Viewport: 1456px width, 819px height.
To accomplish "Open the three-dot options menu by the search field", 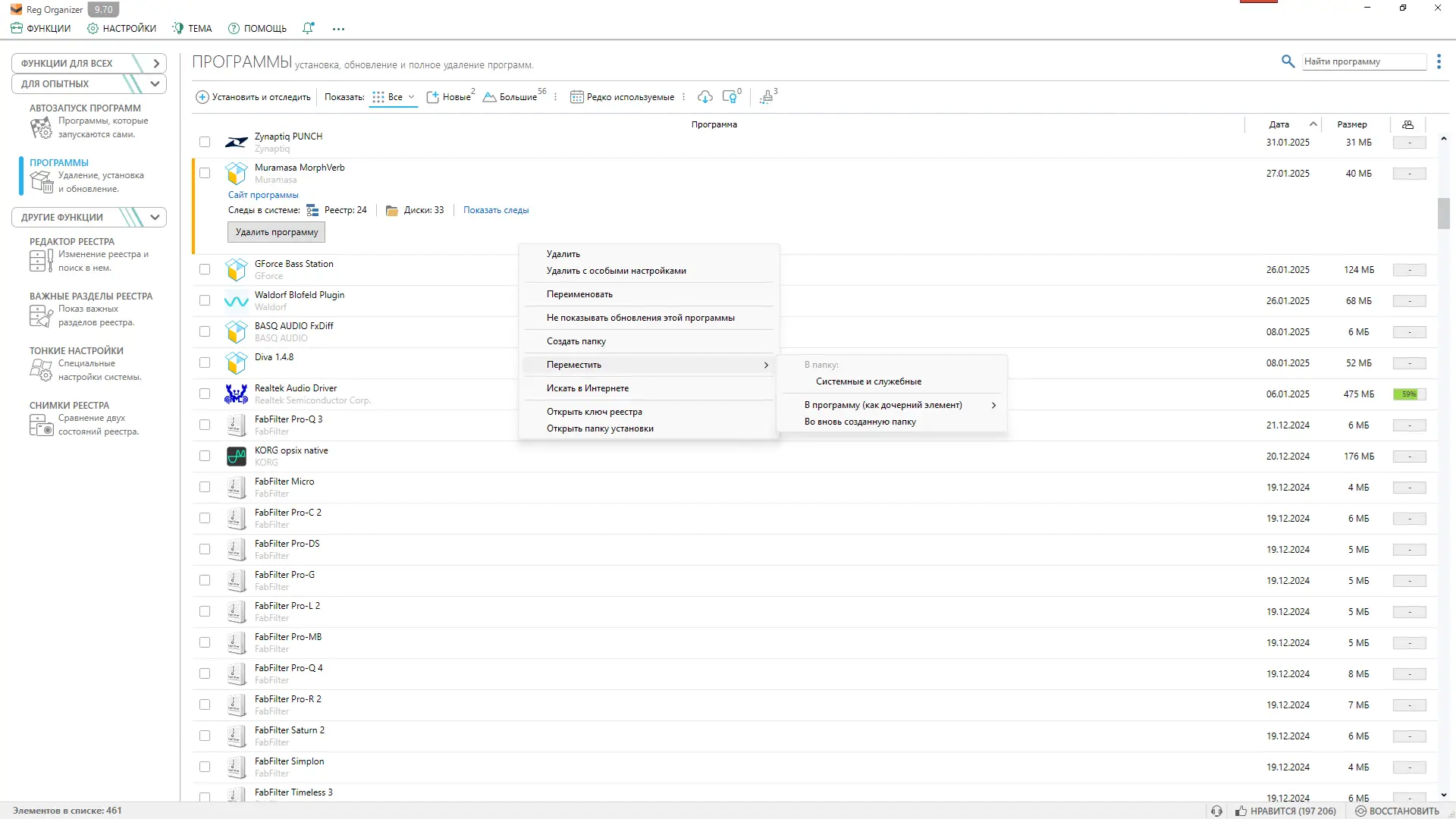I will (x=1439, y=61).
